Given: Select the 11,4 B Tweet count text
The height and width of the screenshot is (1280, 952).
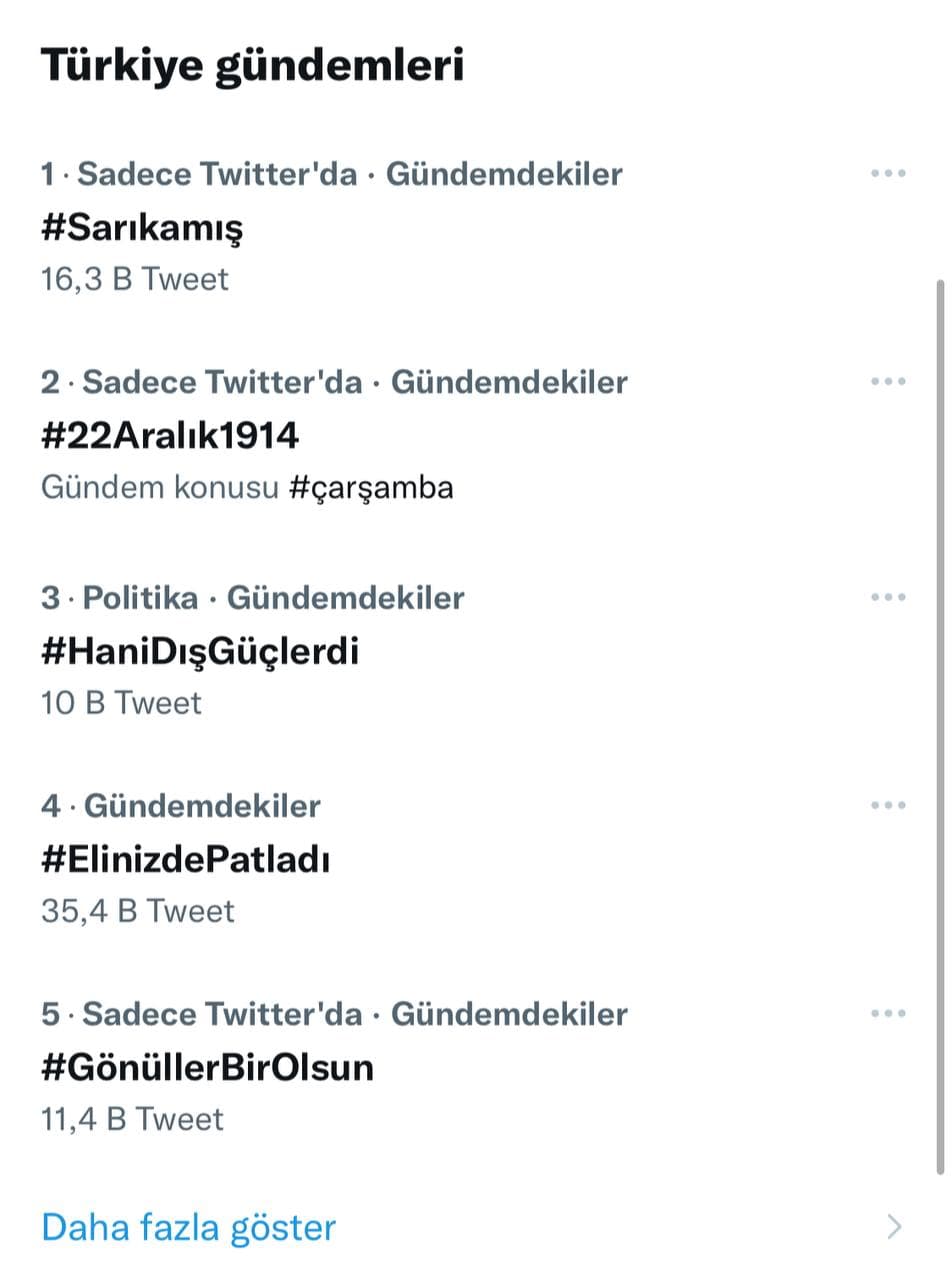Looking at the screenshot, I should click(x=133, y=1119).
